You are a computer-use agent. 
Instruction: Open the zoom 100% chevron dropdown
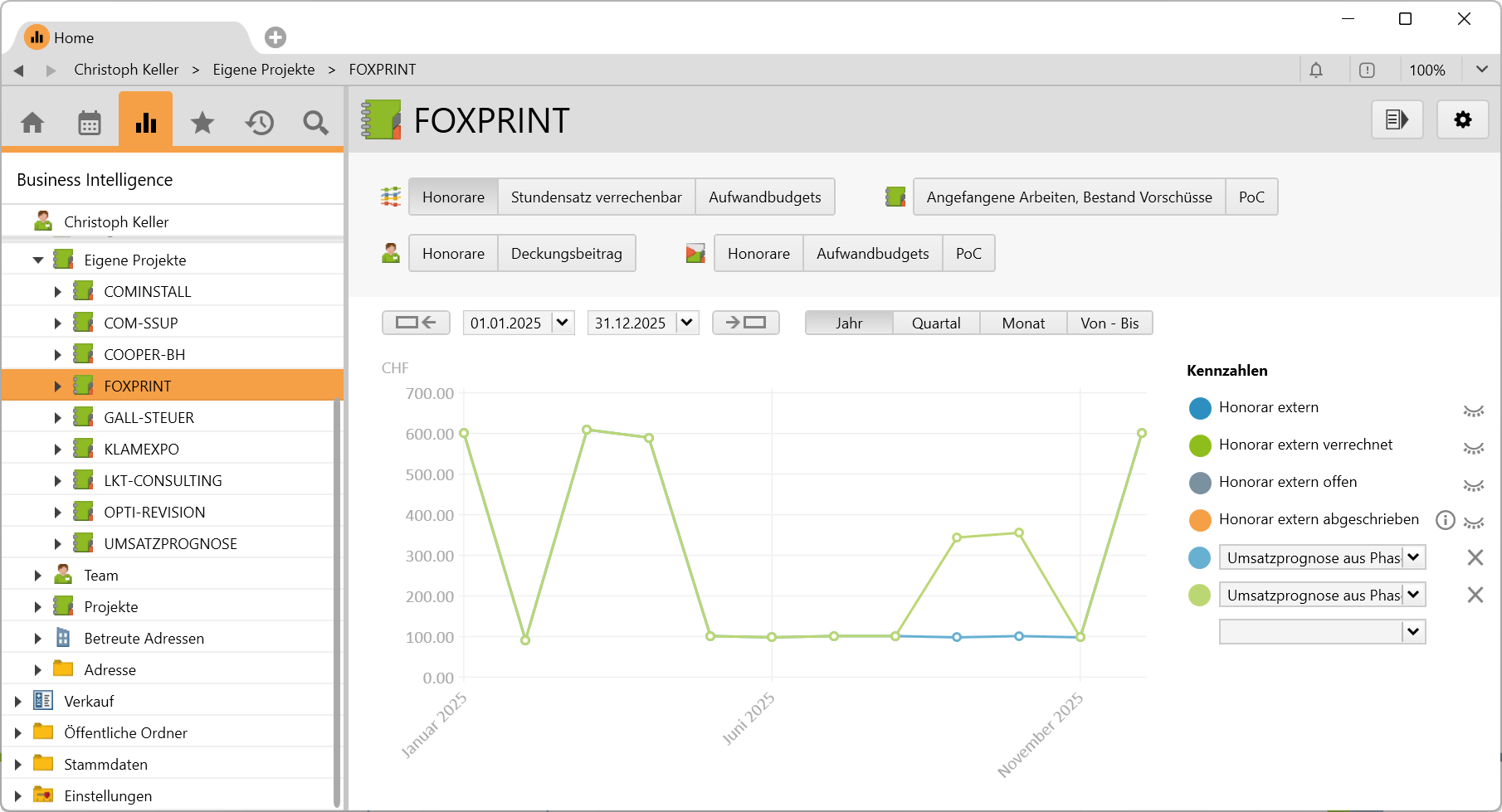coord(1482,70)
